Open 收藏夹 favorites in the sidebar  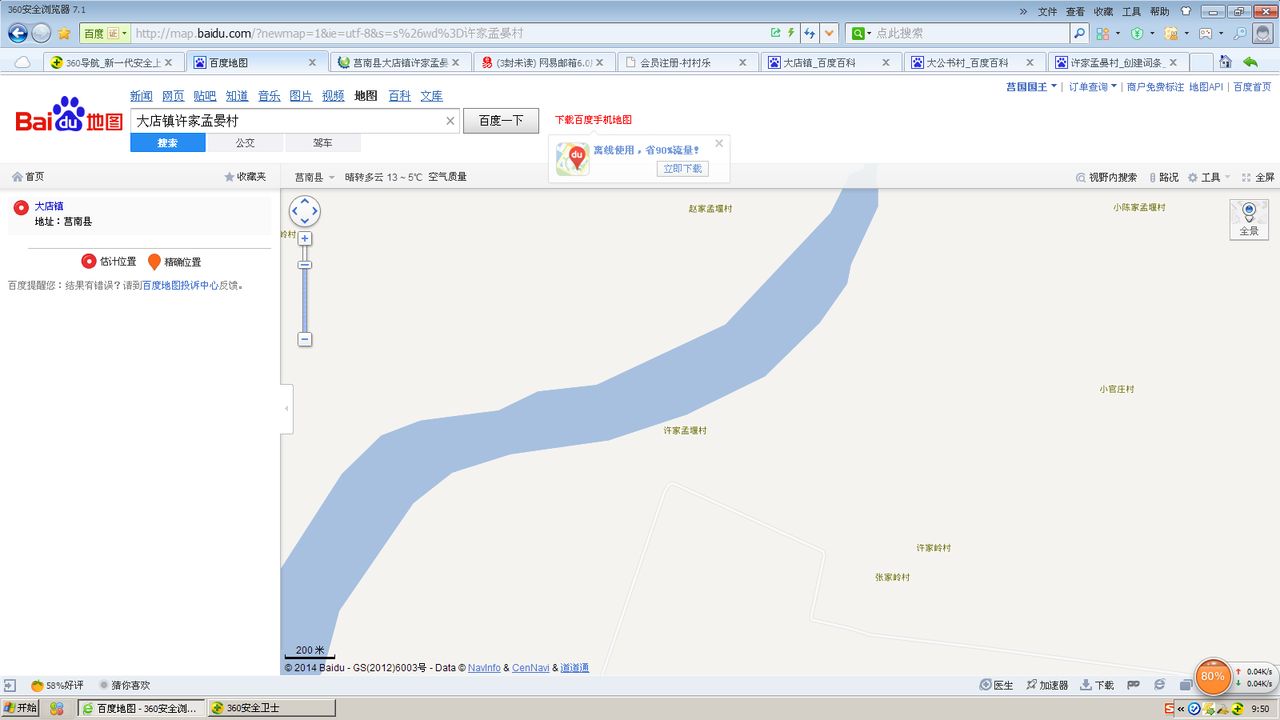(245, 176)
